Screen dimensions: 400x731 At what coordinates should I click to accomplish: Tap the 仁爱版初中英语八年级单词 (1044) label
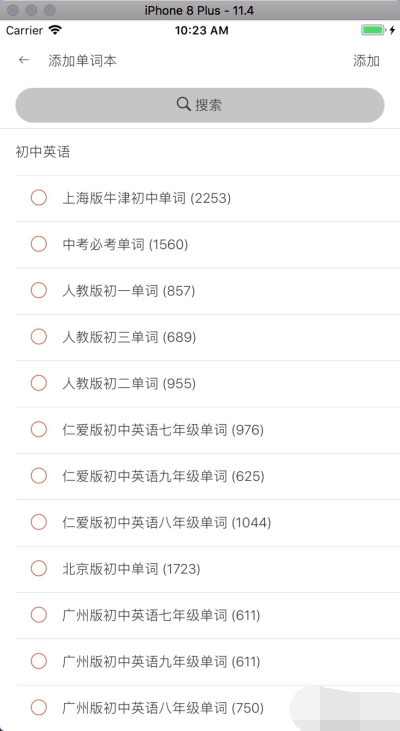(166, 522)
